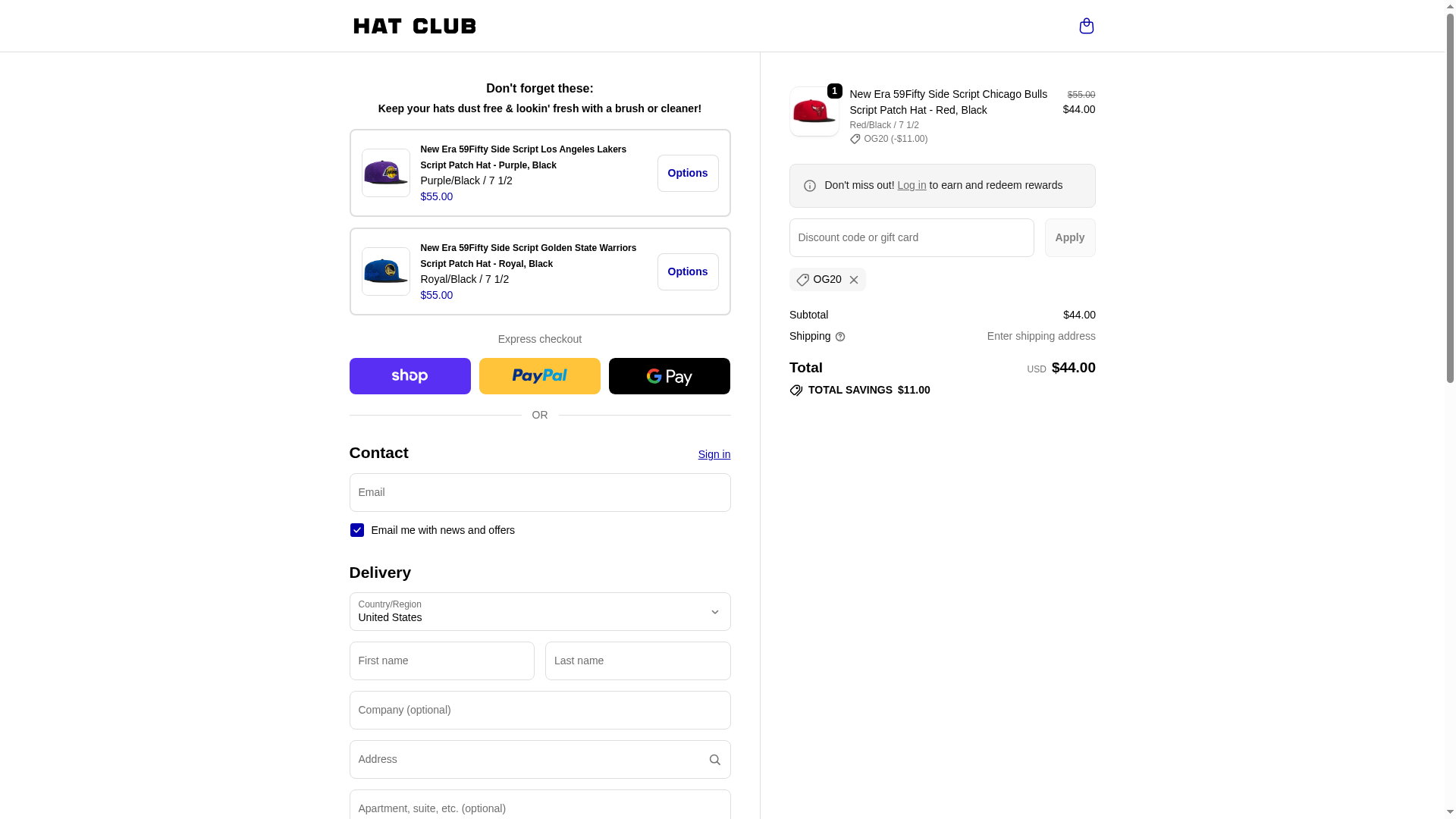Click the First name field

[x=441, y=661]
